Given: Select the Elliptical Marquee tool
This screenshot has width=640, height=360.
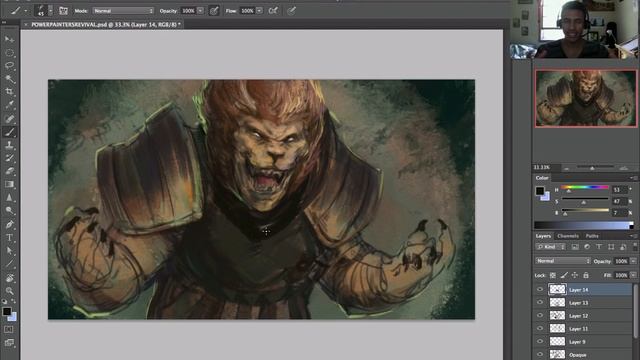Looking at the screenshot, I should 9,53.
